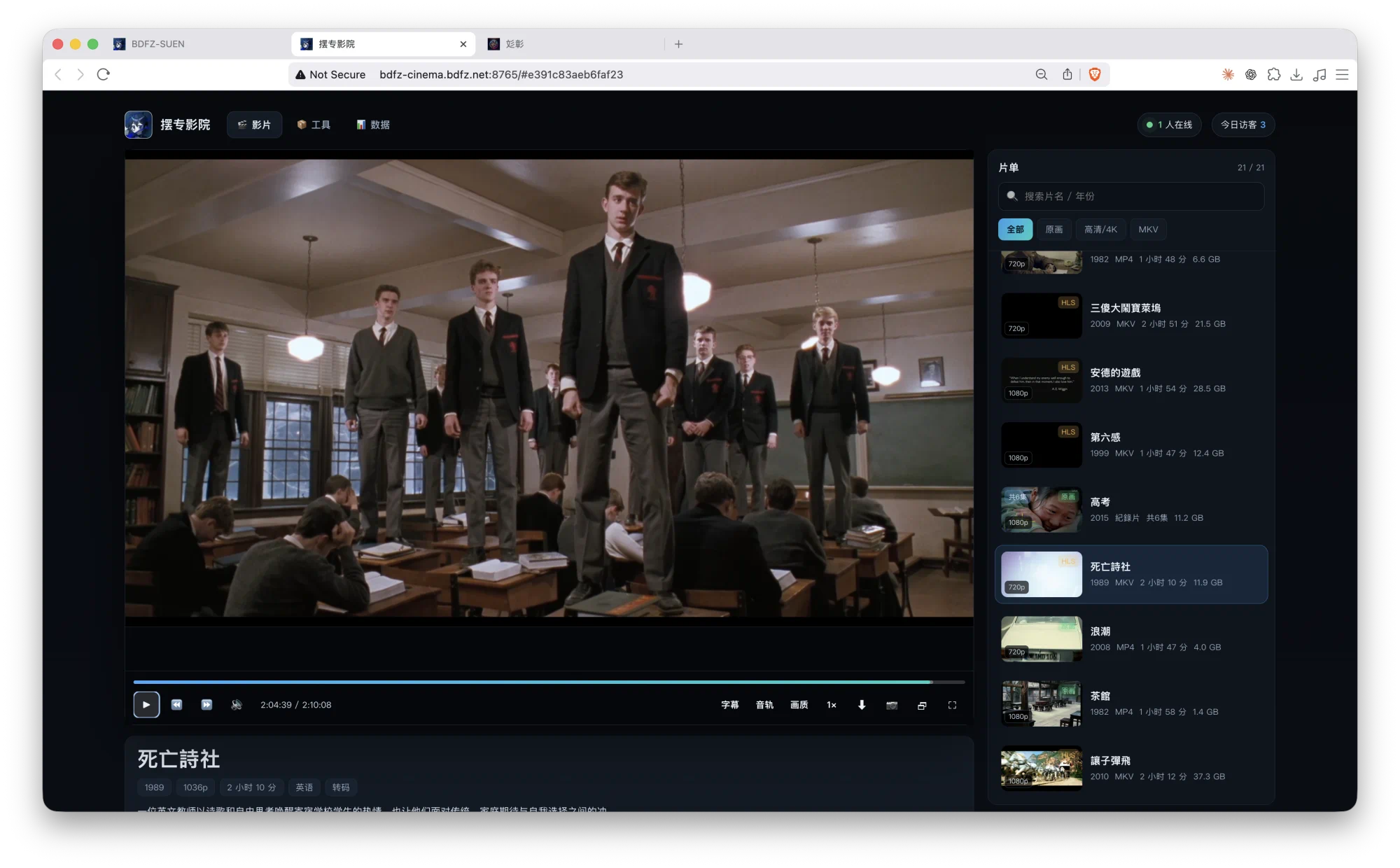Open the extensions puzzle-piece menu

1274,74
